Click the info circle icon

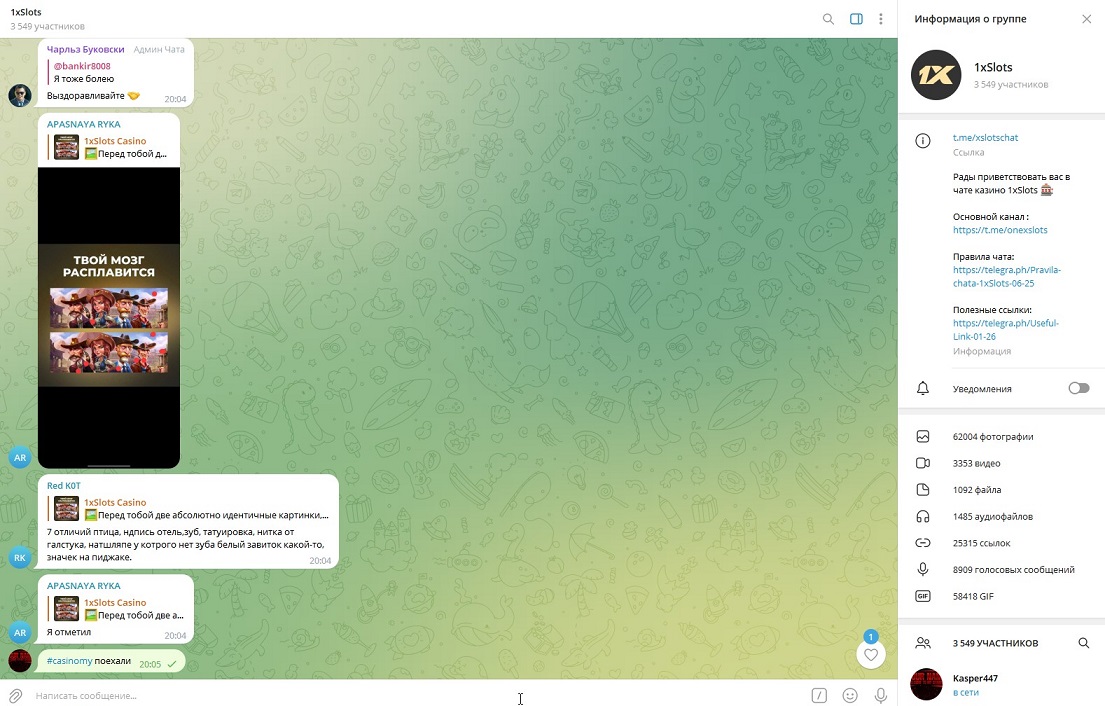(x=922, y=141)
